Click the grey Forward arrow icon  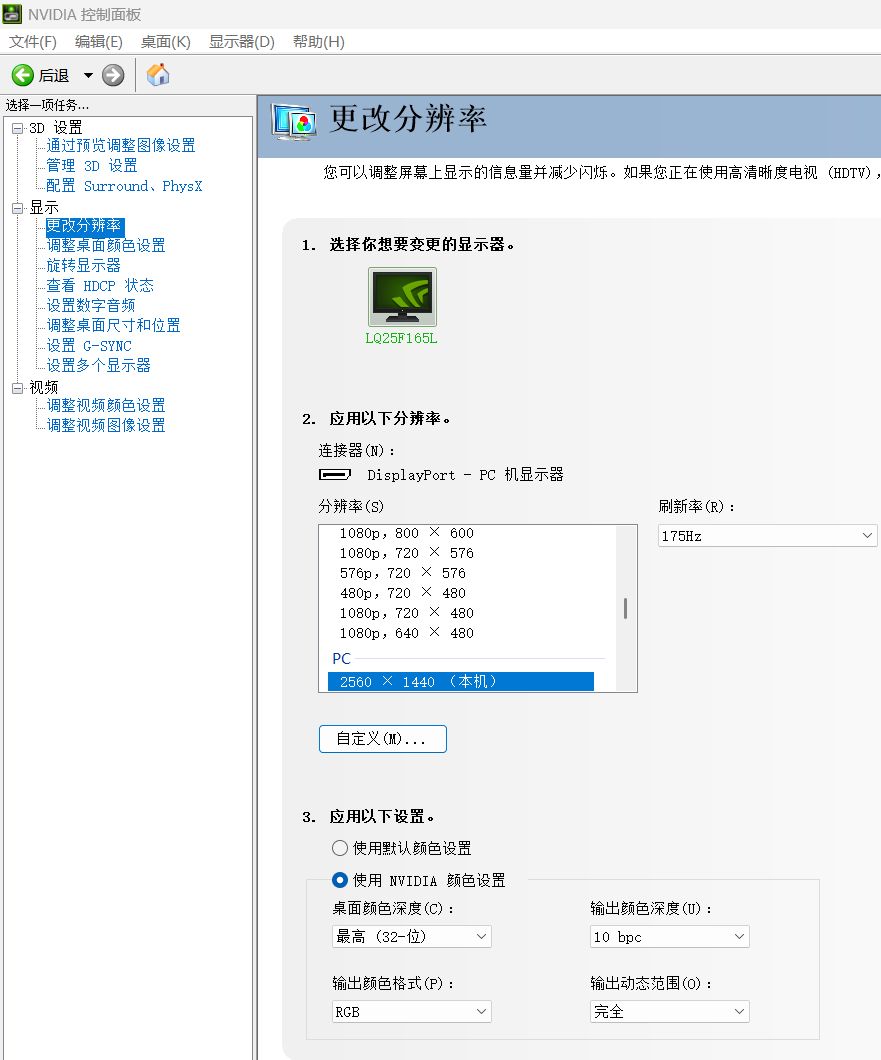tap(113, 75)
